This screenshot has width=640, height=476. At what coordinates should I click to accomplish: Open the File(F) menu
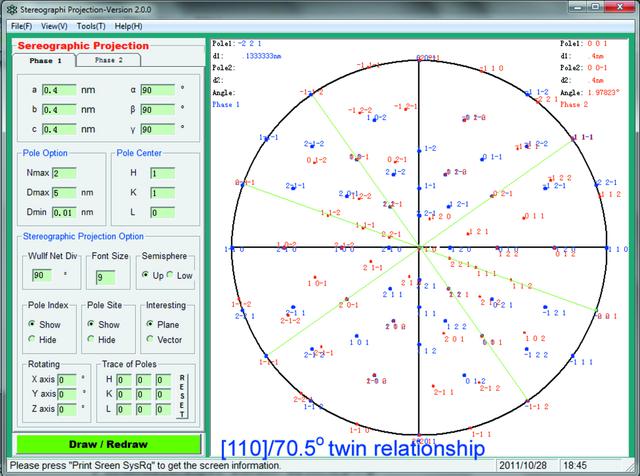[x=21, y=26]
